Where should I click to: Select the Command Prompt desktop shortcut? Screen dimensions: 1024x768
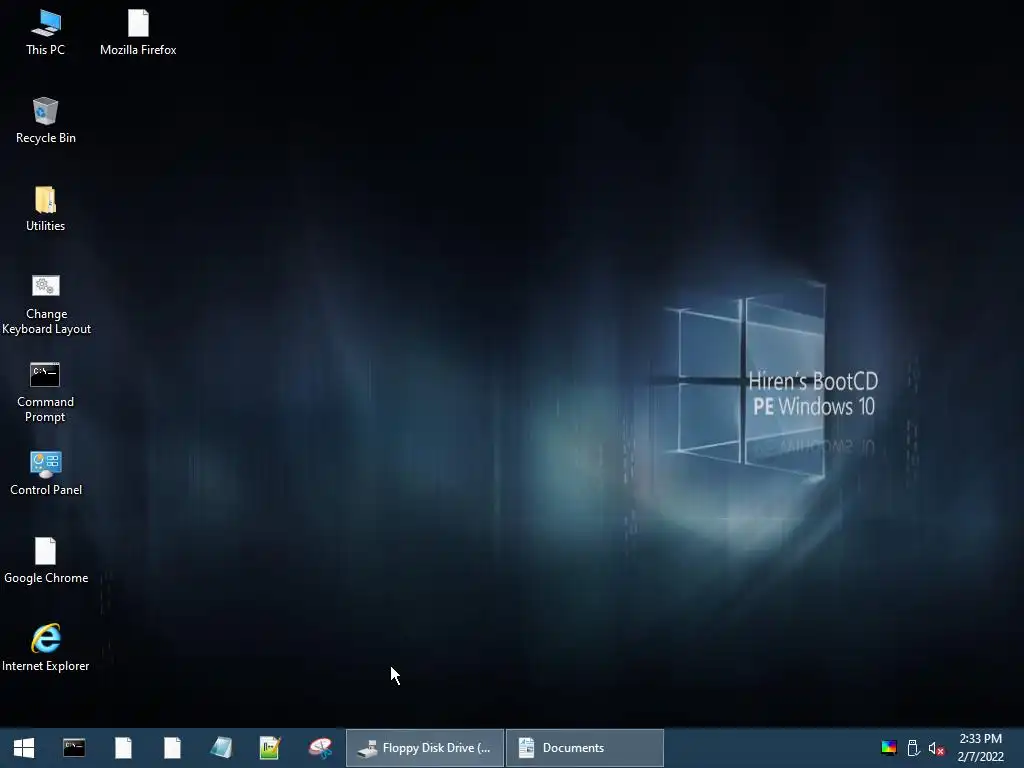coord(45,392)
